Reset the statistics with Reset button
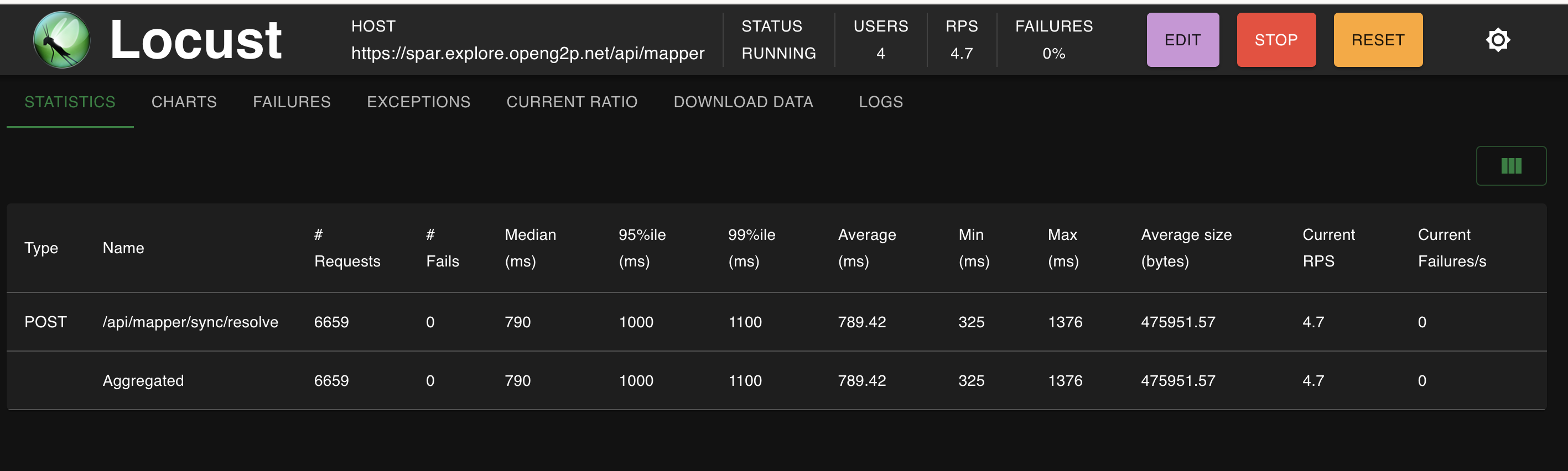This screenshot has width=1568, height=471. click(x=1378, y=40)
